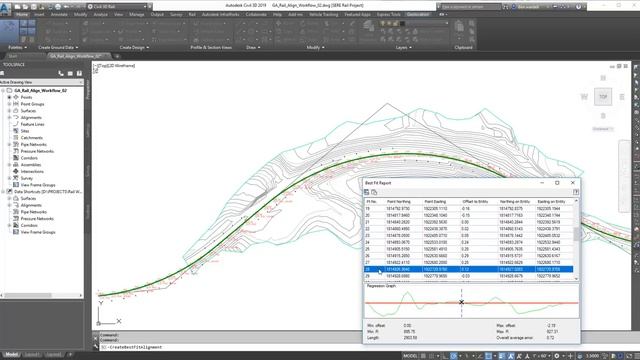Open the help icon in Best Fit Report
Image resolution: width=640 pixels, height=360 pixels.
[x=576, y=192]
